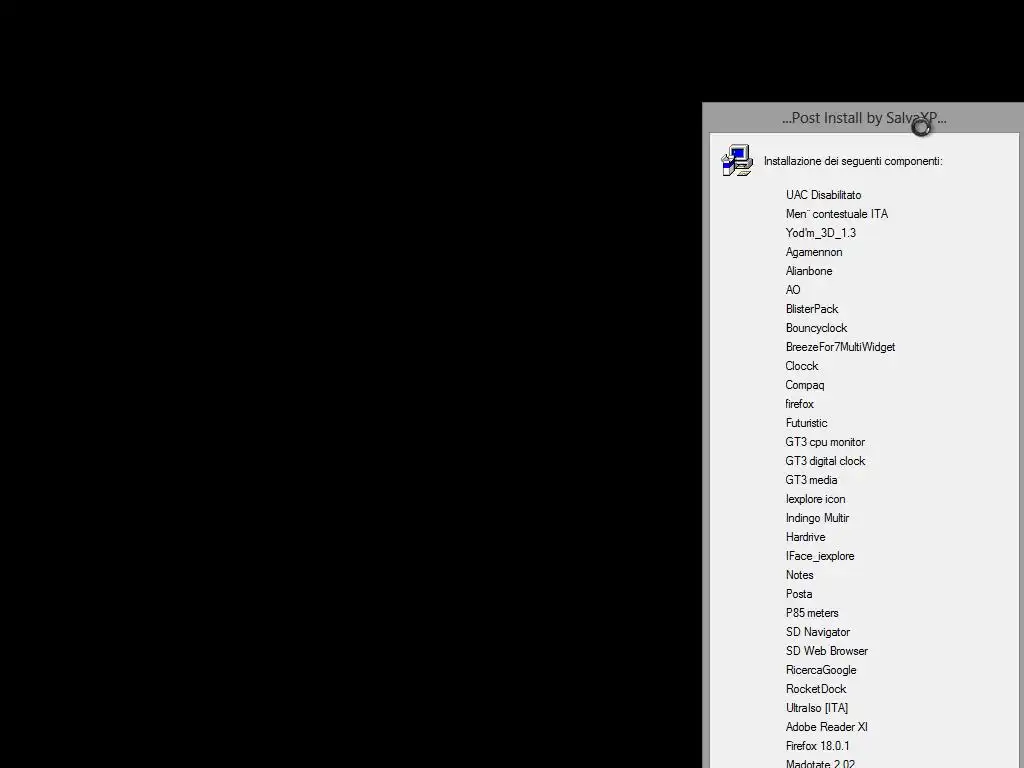This screenshot has height=768, width=1024.
Task: Click the 'IFace_iexplore' entry
Action: [x=820, y=556]
